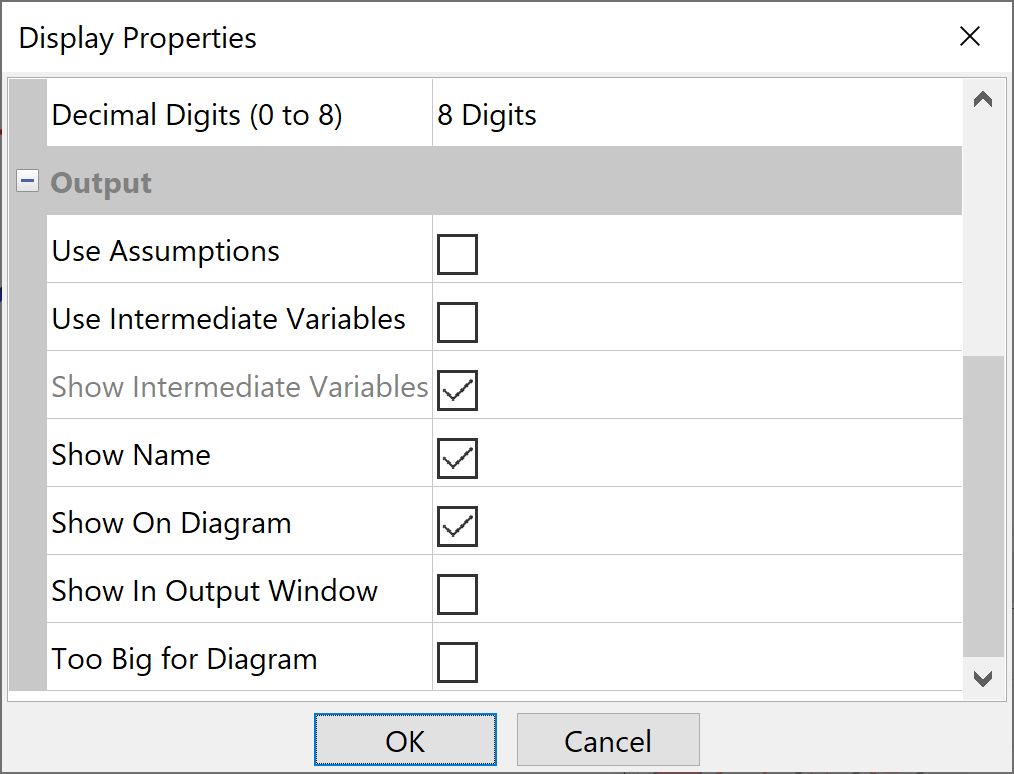1014x774 pixels.
Task: Click the Show In Output Window label
Action: pyautogui.click(x=214, y=591)
